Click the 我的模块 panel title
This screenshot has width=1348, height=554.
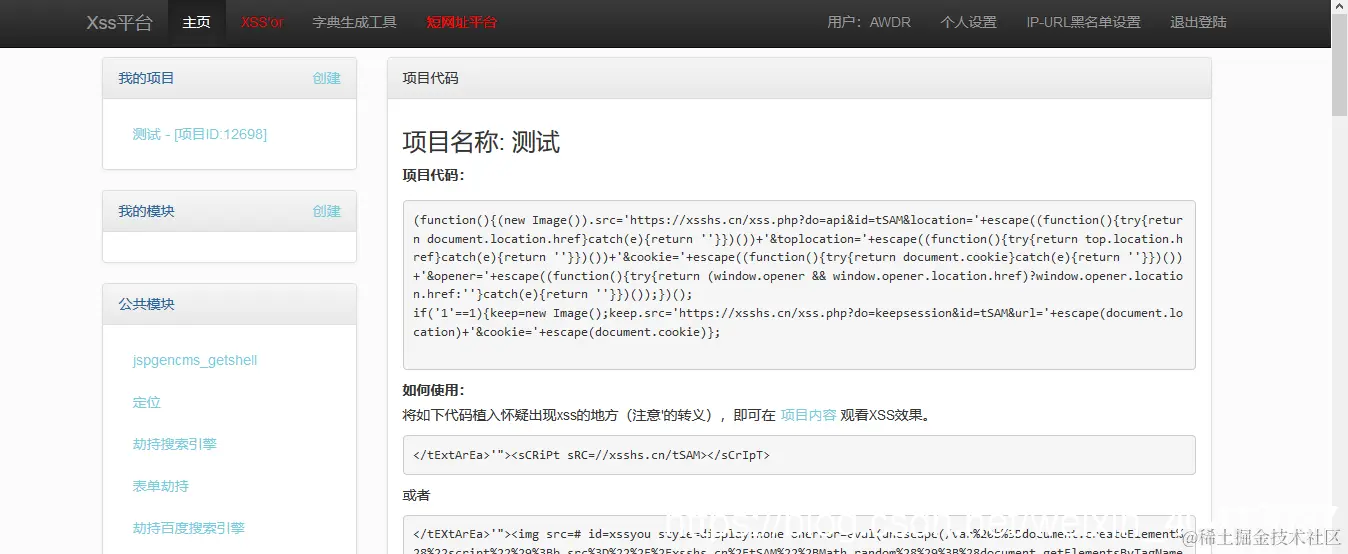click(x=146, y=211)
